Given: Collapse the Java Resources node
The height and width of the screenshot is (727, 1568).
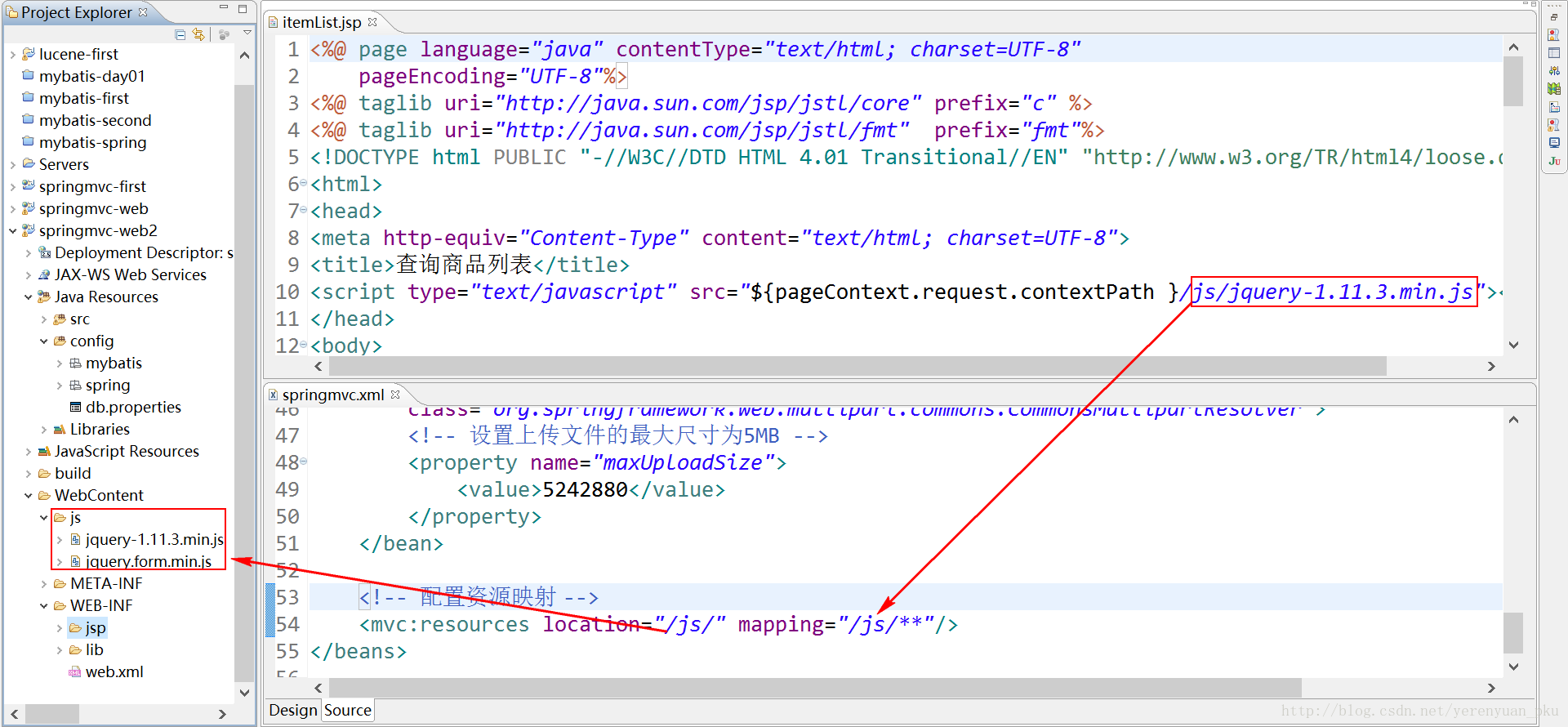Looking at the screenshot, I should tap(29, 297).
